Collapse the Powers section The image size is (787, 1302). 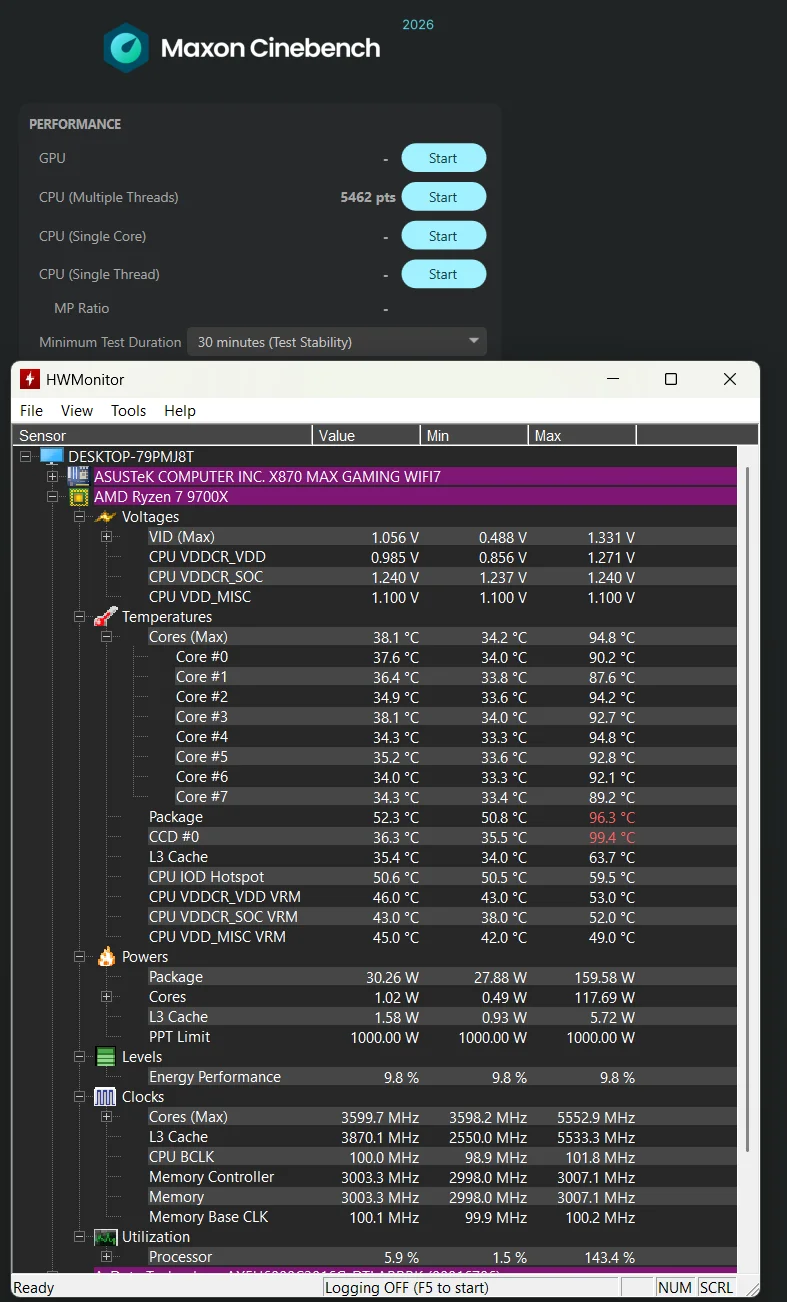coord(80,957)
